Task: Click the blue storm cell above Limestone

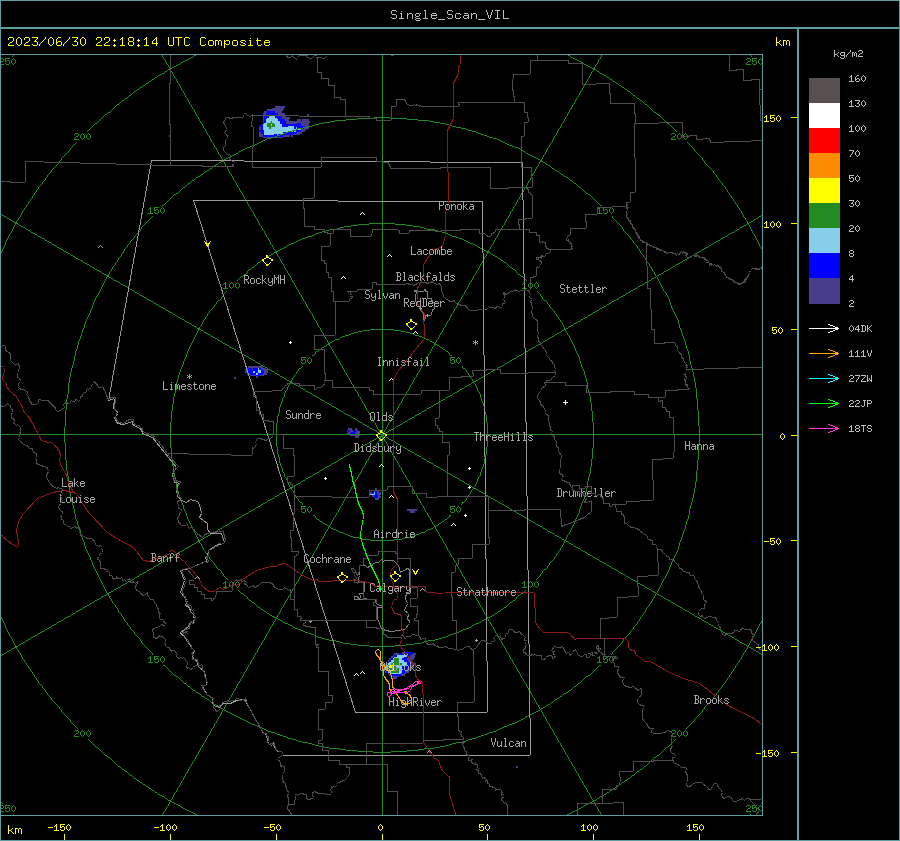Action: (256, 371)
